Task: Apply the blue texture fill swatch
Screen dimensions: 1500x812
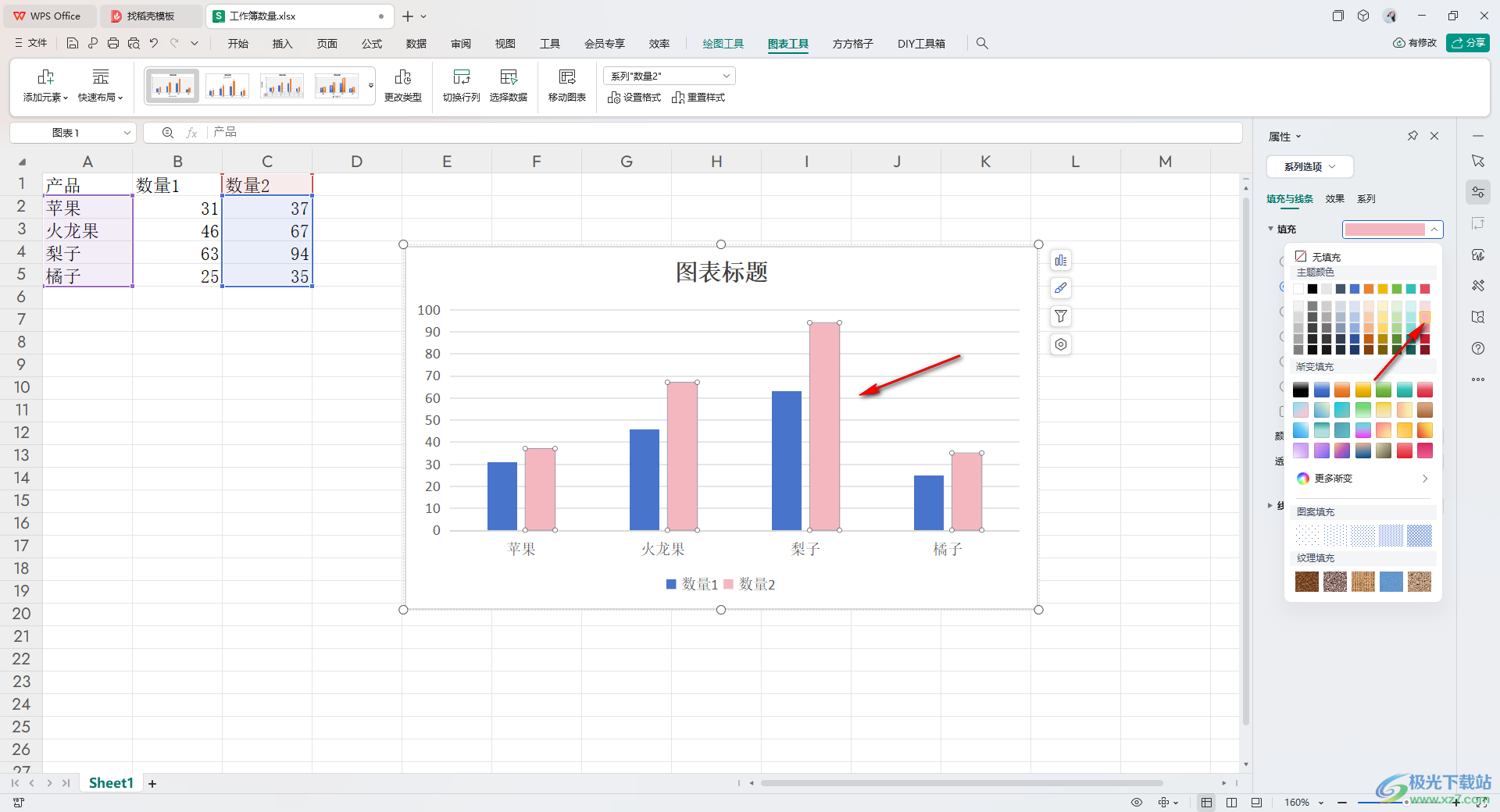Action: coord(1391,582)
